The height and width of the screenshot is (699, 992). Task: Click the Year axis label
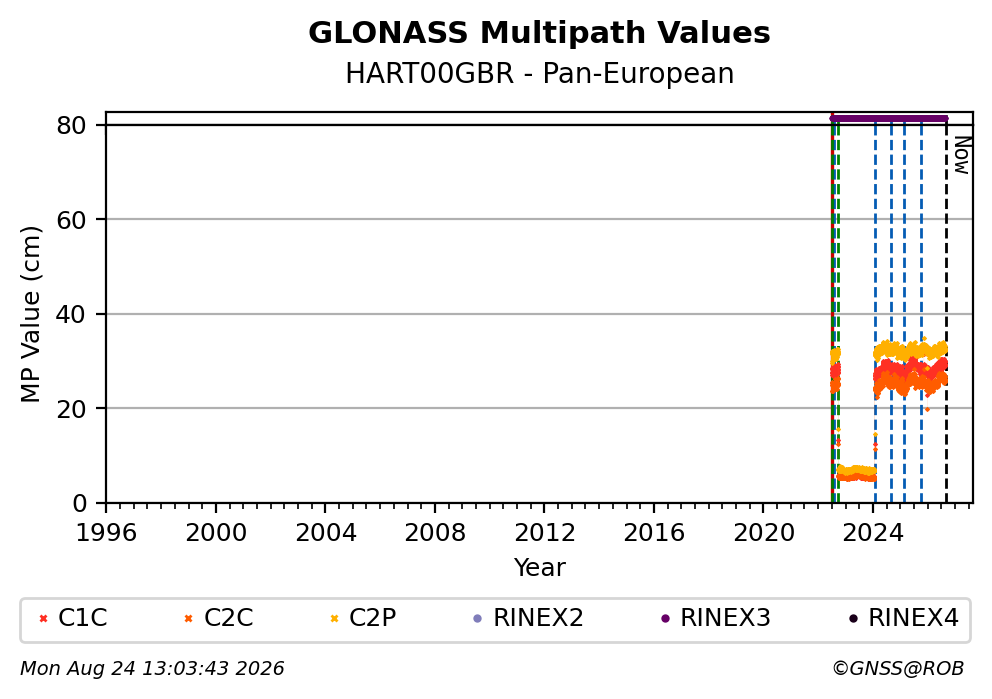539,567
